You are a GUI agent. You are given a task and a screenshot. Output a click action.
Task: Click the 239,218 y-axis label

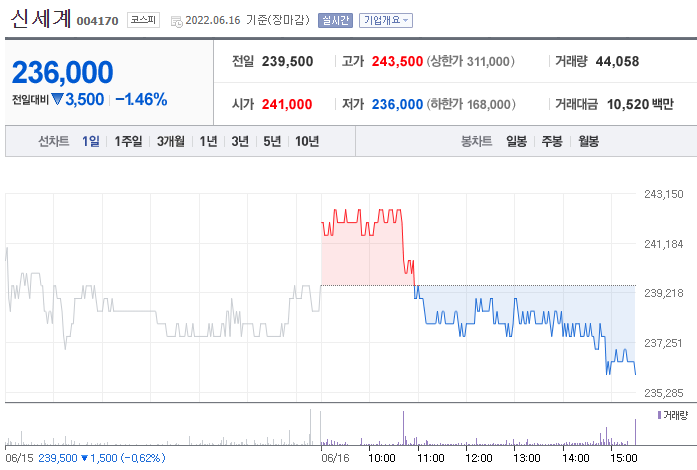pos(664,293)
